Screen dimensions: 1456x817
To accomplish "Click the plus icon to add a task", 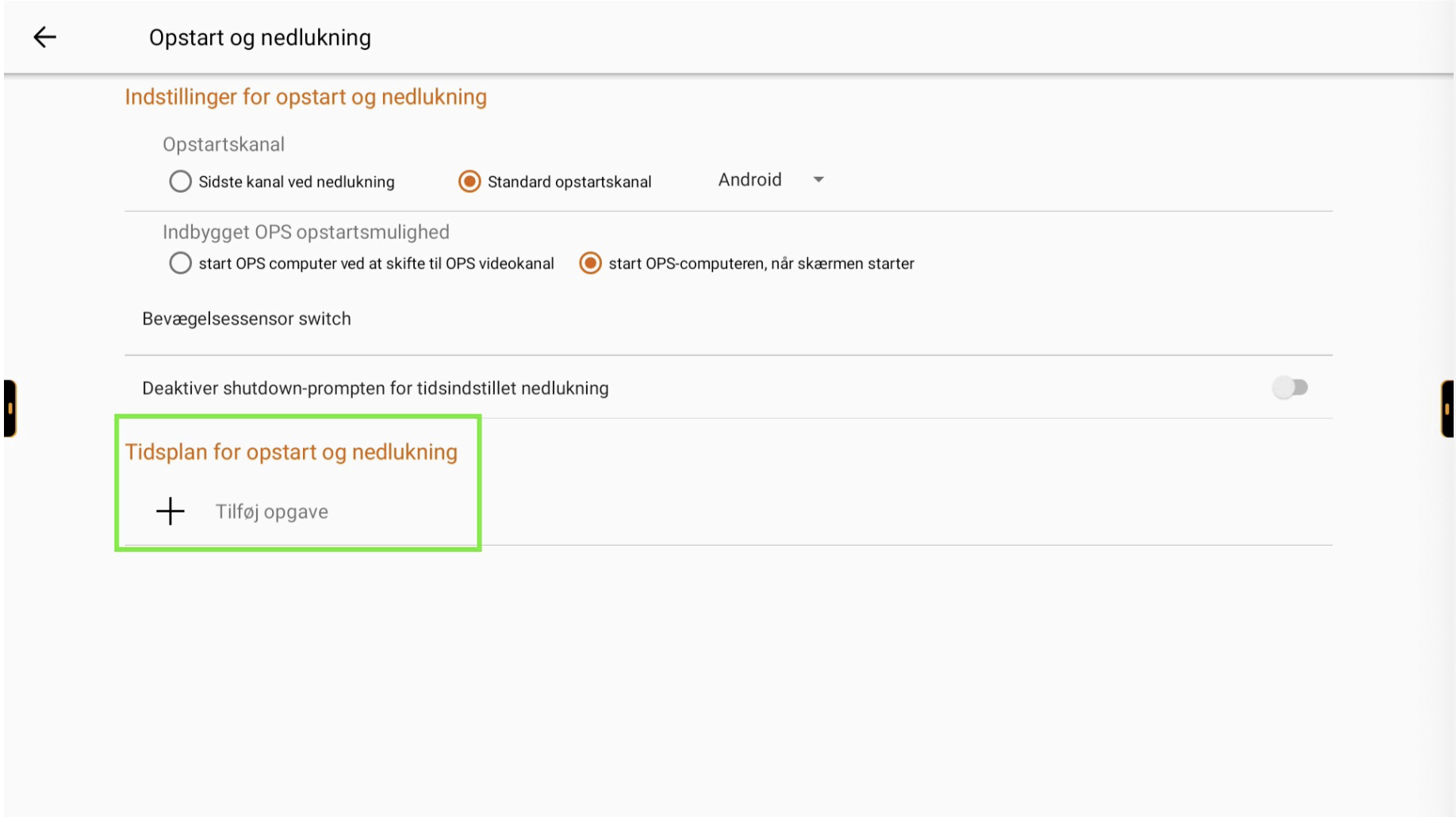I will [x=170, y=511].
